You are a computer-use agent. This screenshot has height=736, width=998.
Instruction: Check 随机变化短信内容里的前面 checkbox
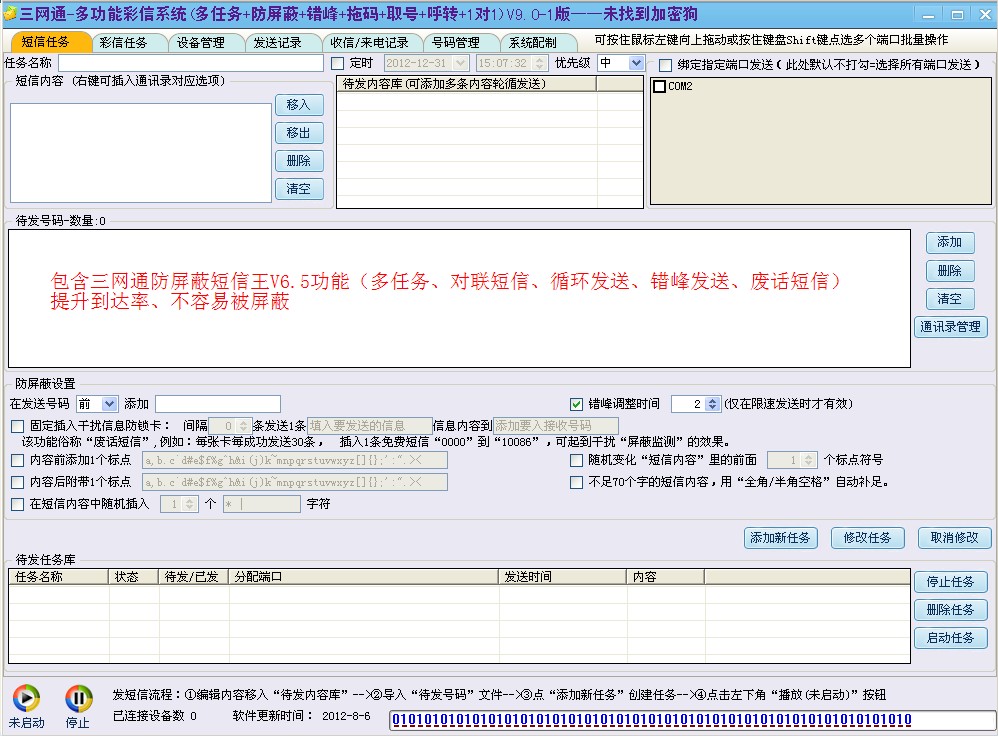click(577, 460)
